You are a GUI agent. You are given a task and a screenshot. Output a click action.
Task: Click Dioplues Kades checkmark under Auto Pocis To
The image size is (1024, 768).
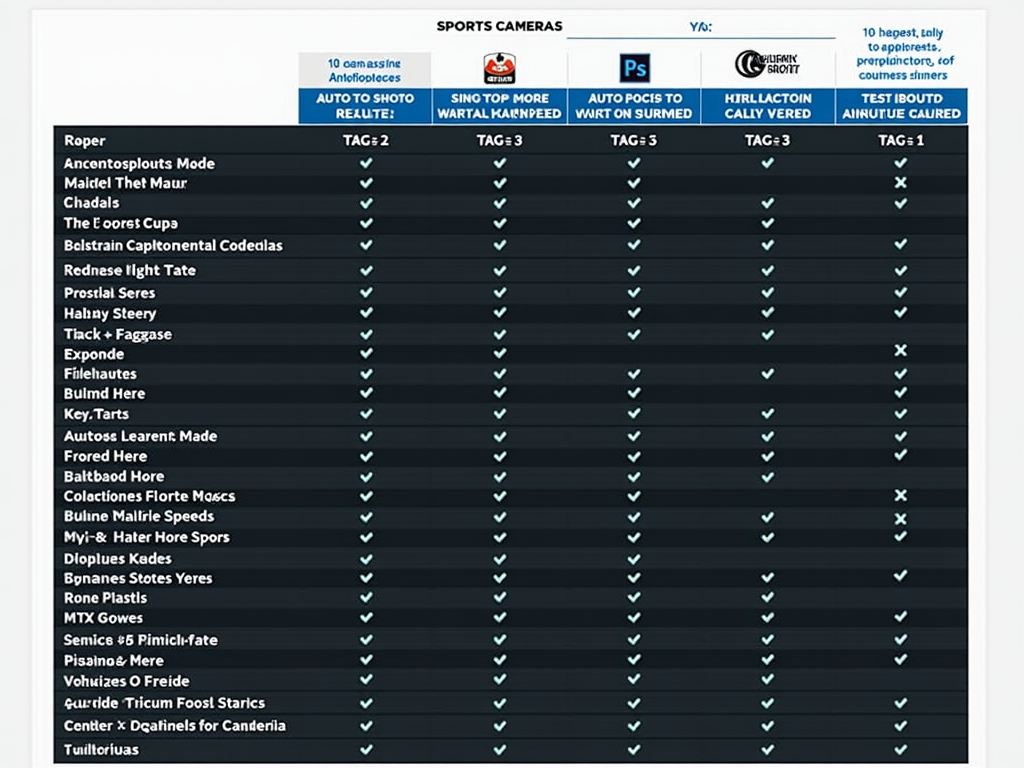point(633,559)
